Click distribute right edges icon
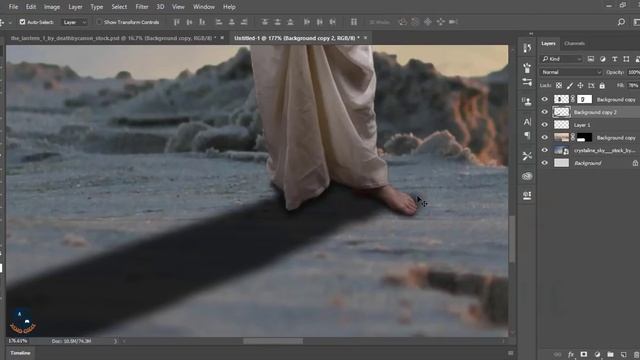Viewport: 640px width, 360px height. [333, 22]
